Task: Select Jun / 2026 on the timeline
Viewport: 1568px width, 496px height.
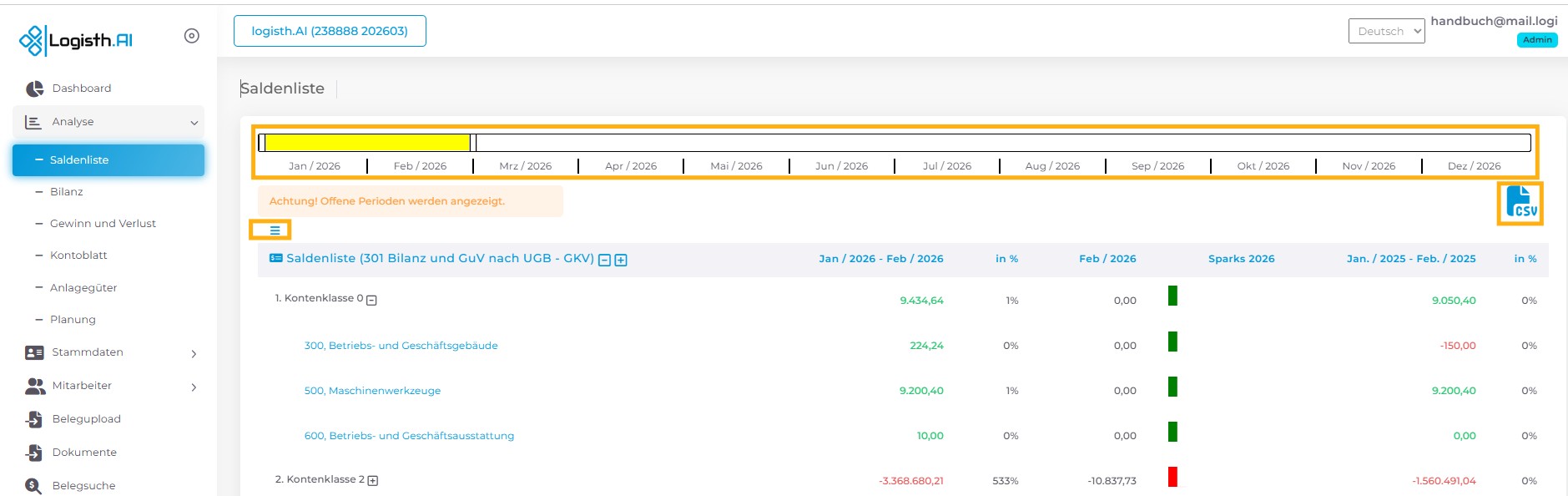Action: (841, 166)
